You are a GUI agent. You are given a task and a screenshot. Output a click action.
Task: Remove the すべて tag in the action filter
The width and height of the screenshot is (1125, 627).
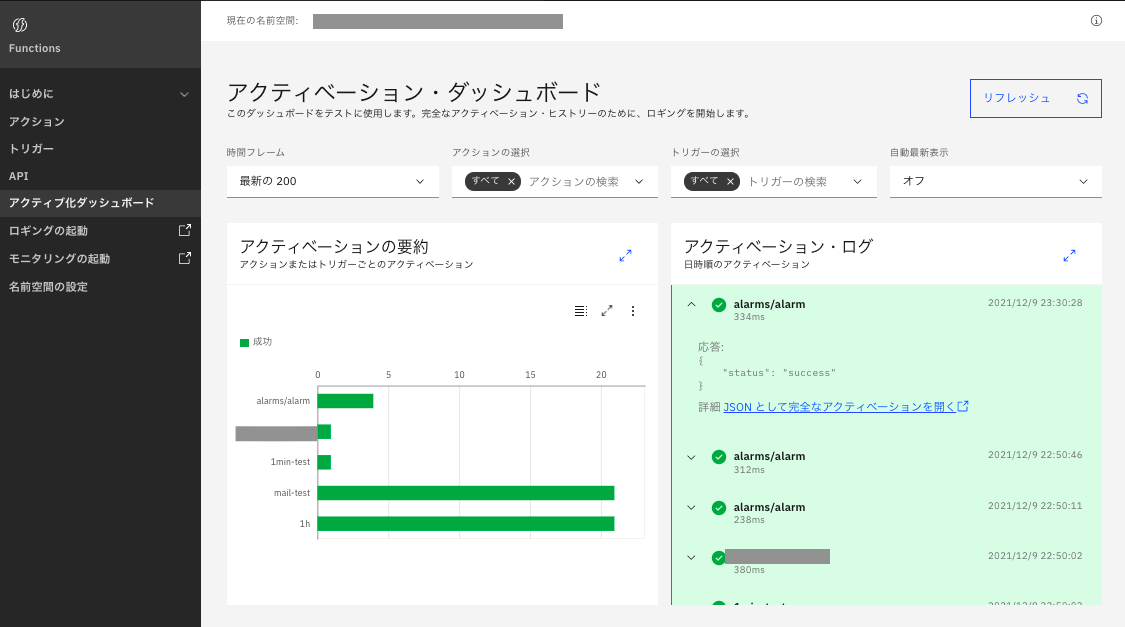pyautogui.click(x=512, y=182)
